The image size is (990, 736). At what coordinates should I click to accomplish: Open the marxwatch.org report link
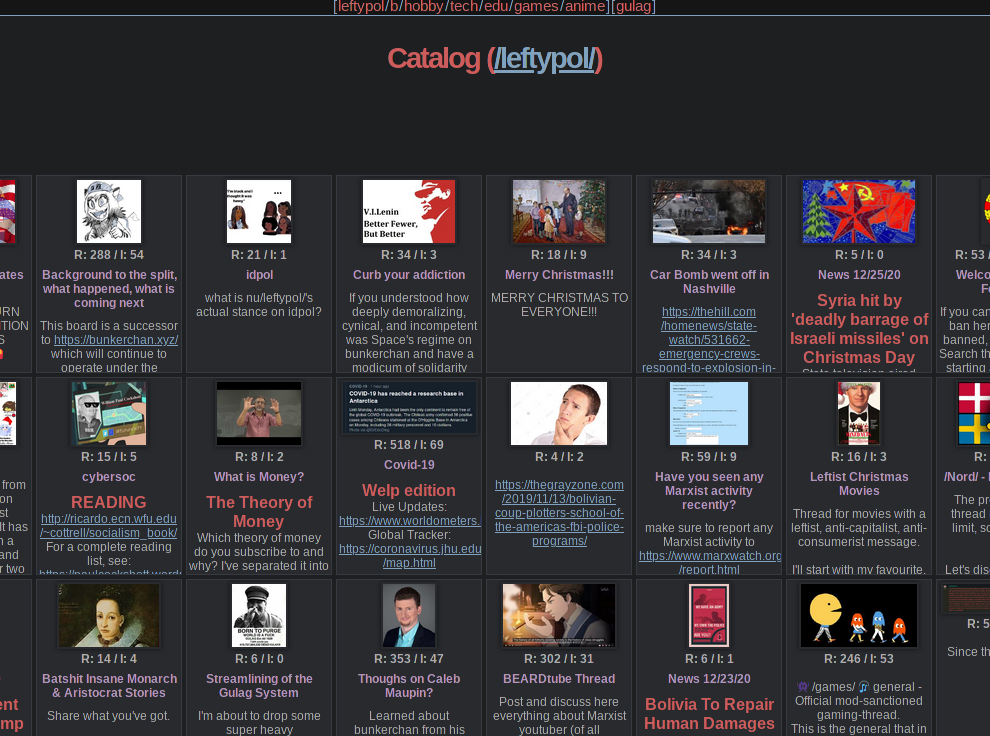710,556
